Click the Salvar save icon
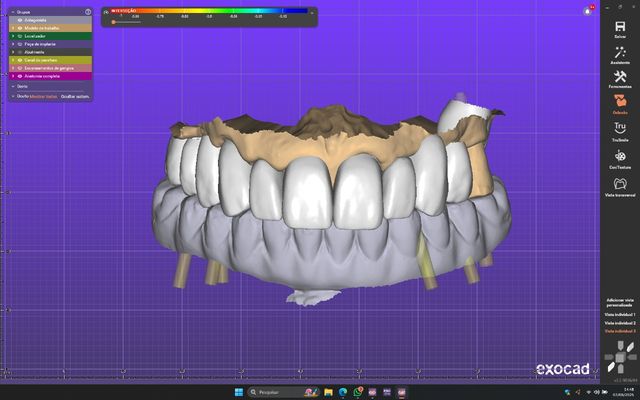640x400 pixels. [620, 28]
